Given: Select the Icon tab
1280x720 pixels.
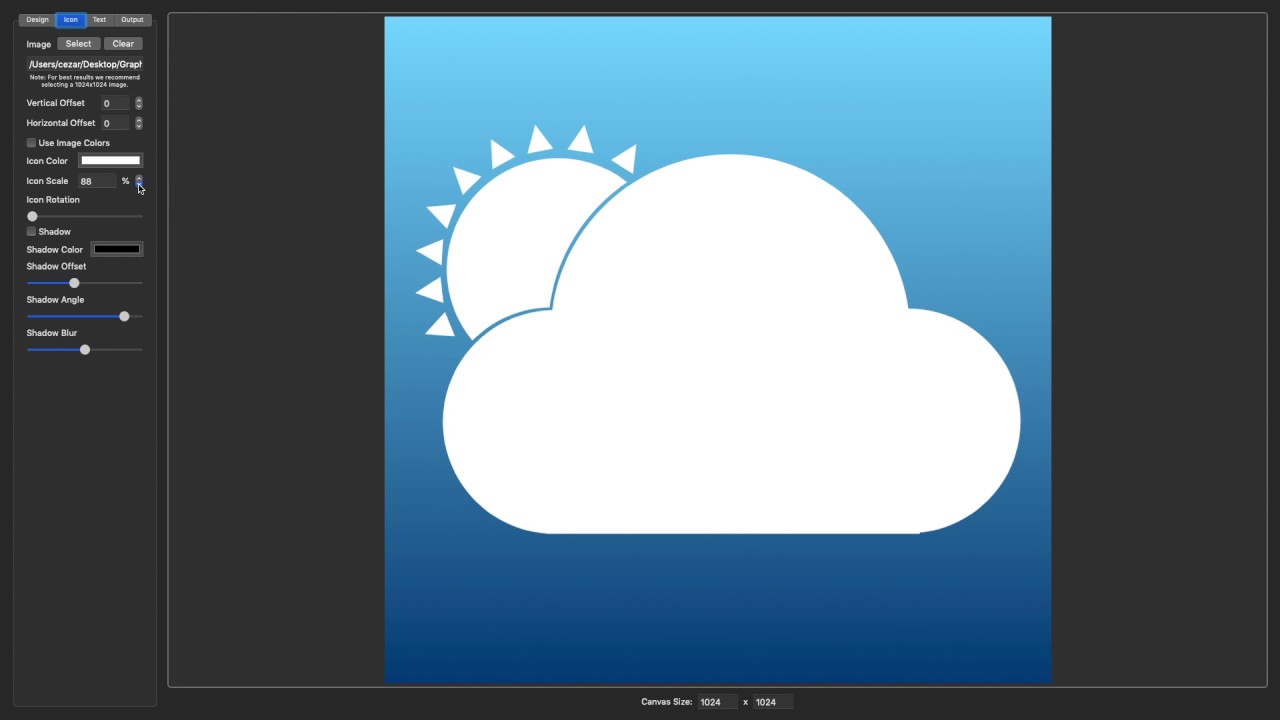Looking at the screenshot, I should (x=70, y=19).
